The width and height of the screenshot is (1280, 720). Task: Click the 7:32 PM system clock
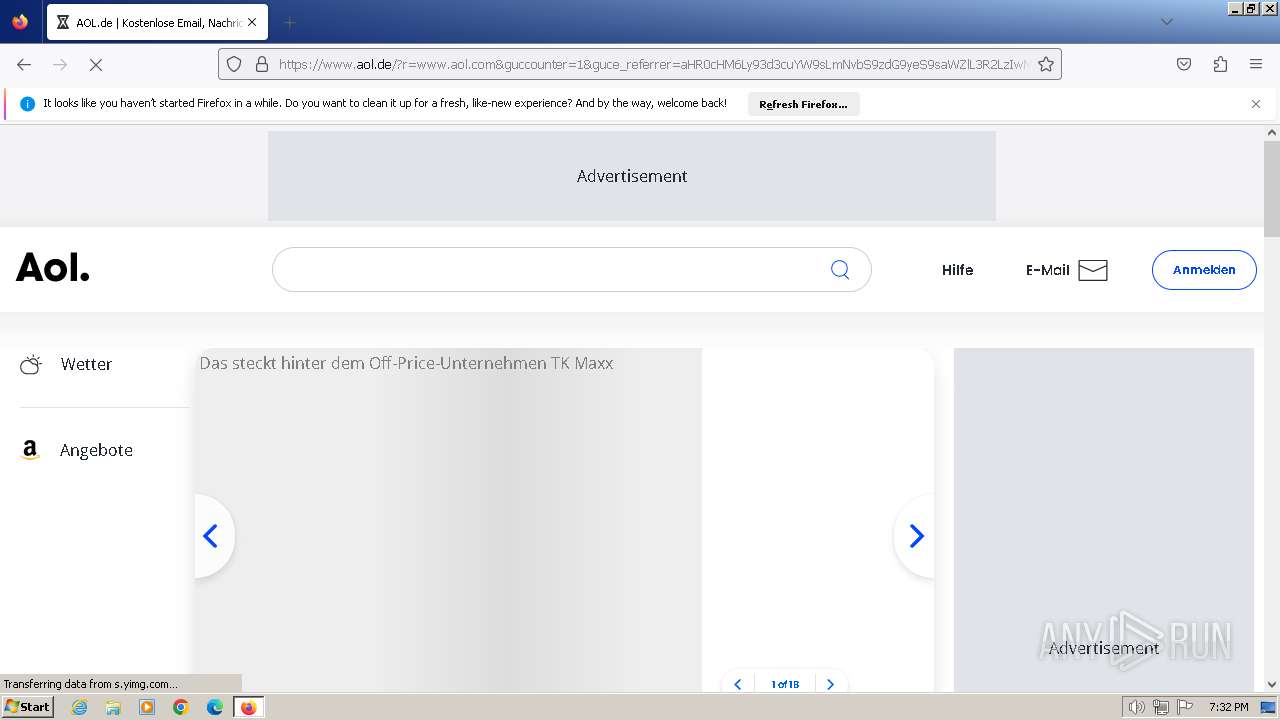1228,707
